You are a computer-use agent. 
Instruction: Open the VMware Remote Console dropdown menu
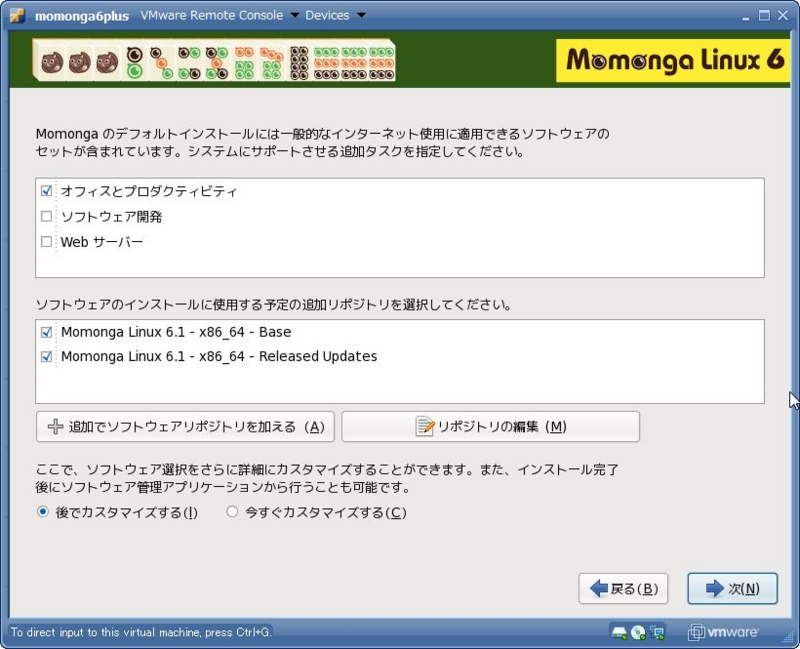tap(219, 15)
